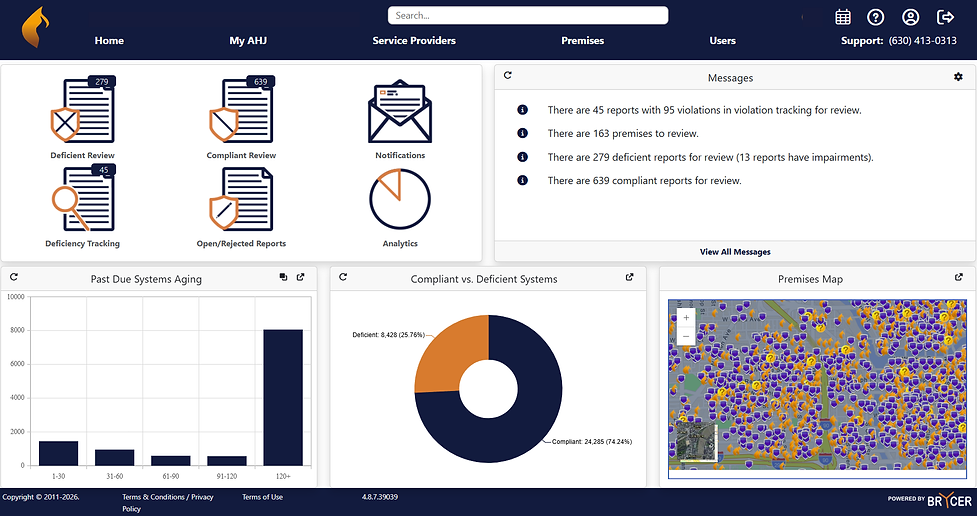Click View All Messages

735,252
